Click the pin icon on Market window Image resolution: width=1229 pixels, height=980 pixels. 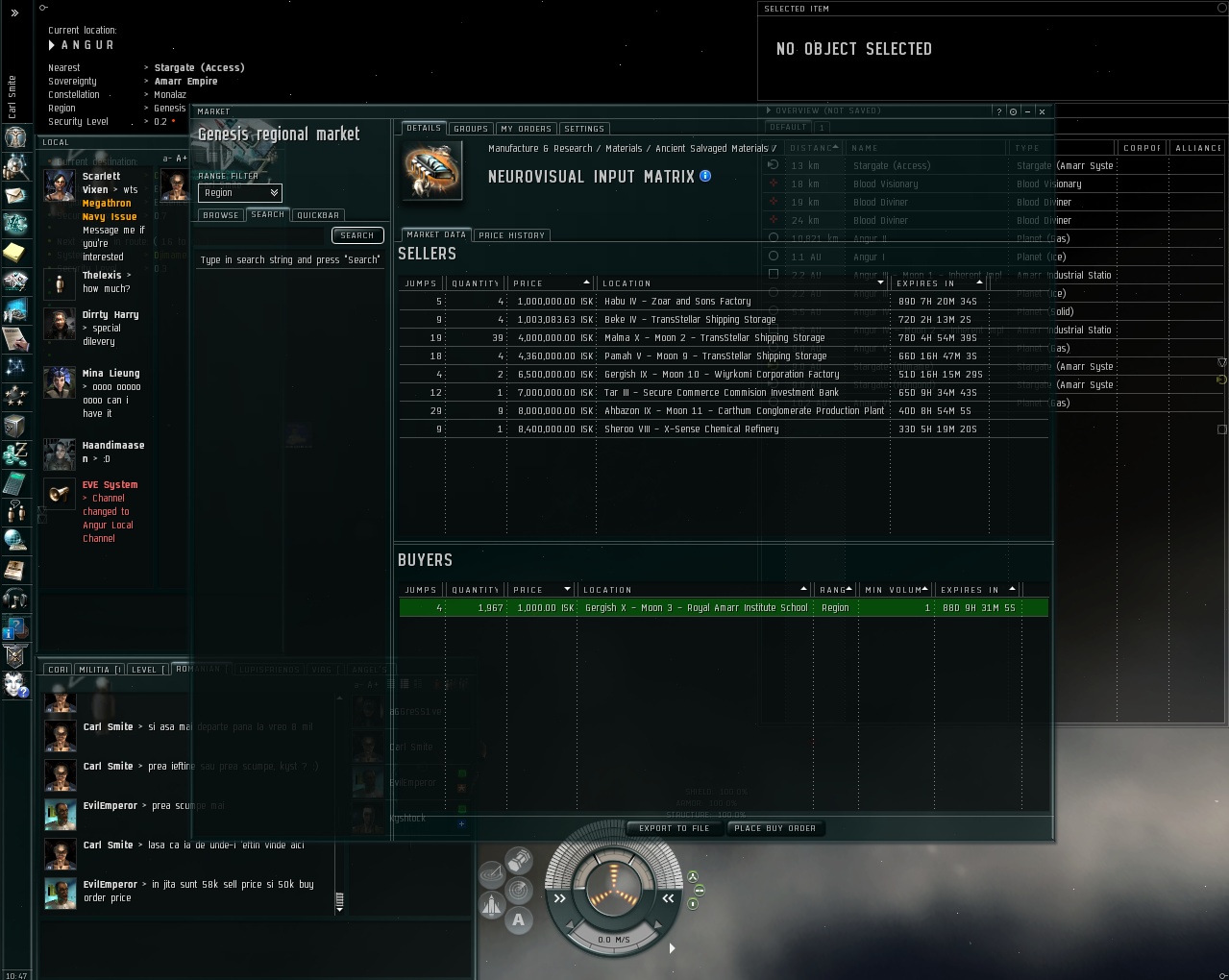(x=1013, y=111)
